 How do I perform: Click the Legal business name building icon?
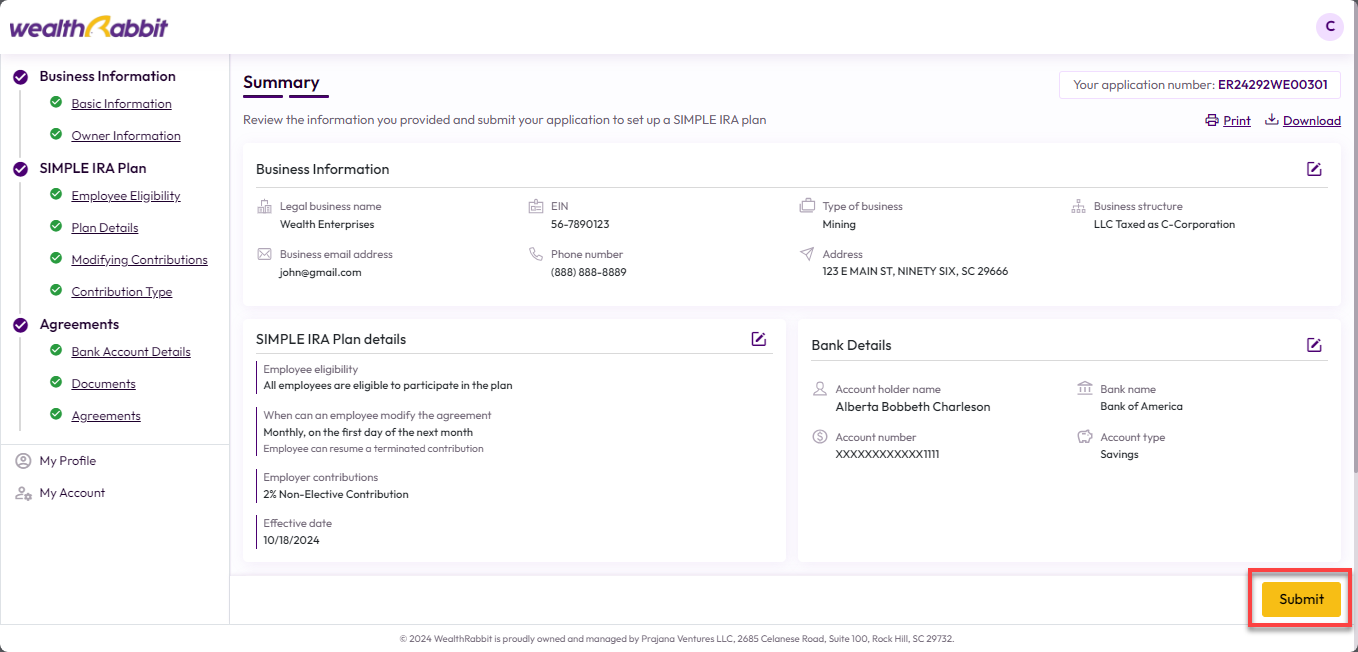pyautogui.click(x=265, y=206)
